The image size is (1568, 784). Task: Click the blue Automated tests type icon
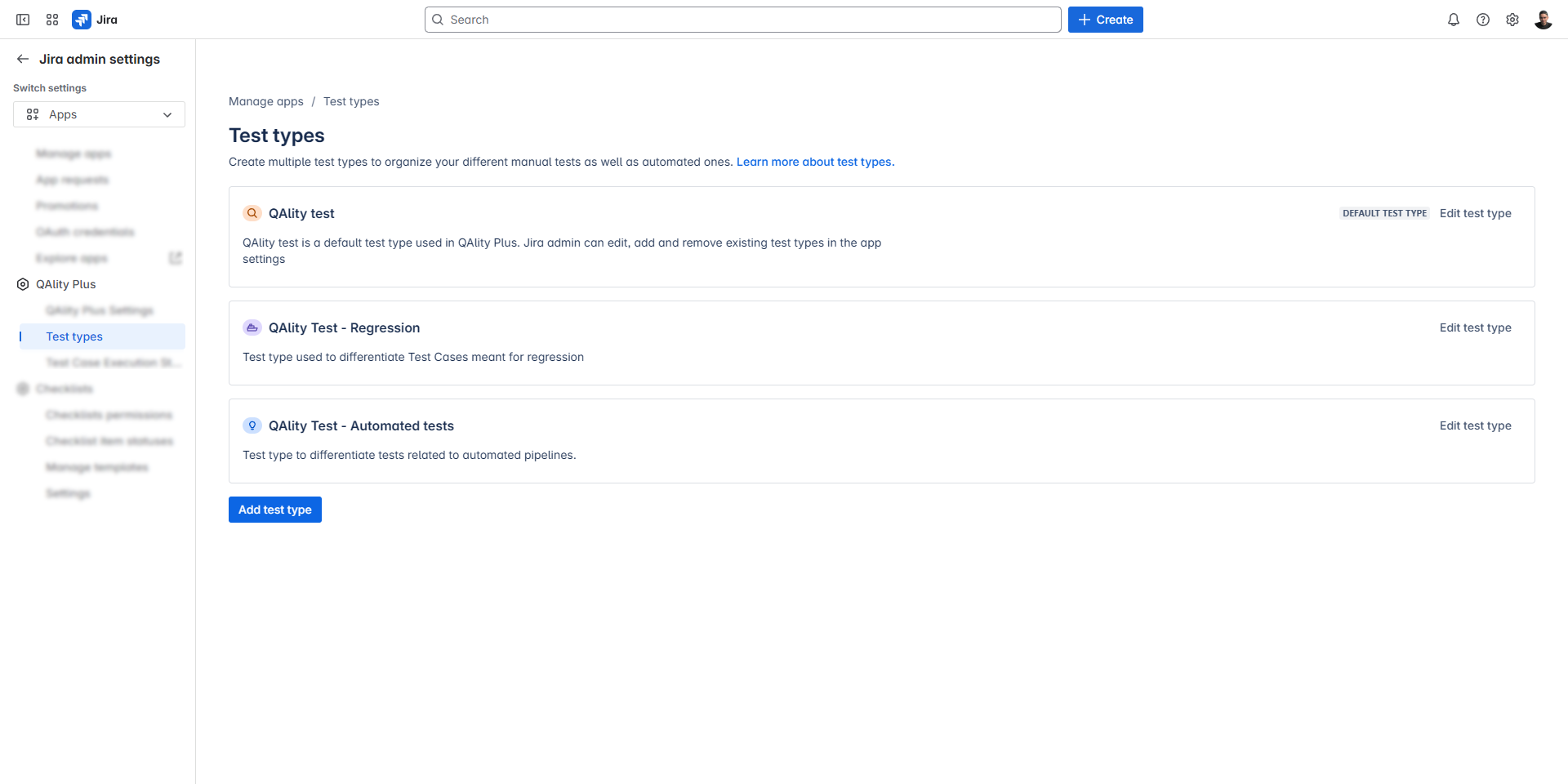(252, 425)
